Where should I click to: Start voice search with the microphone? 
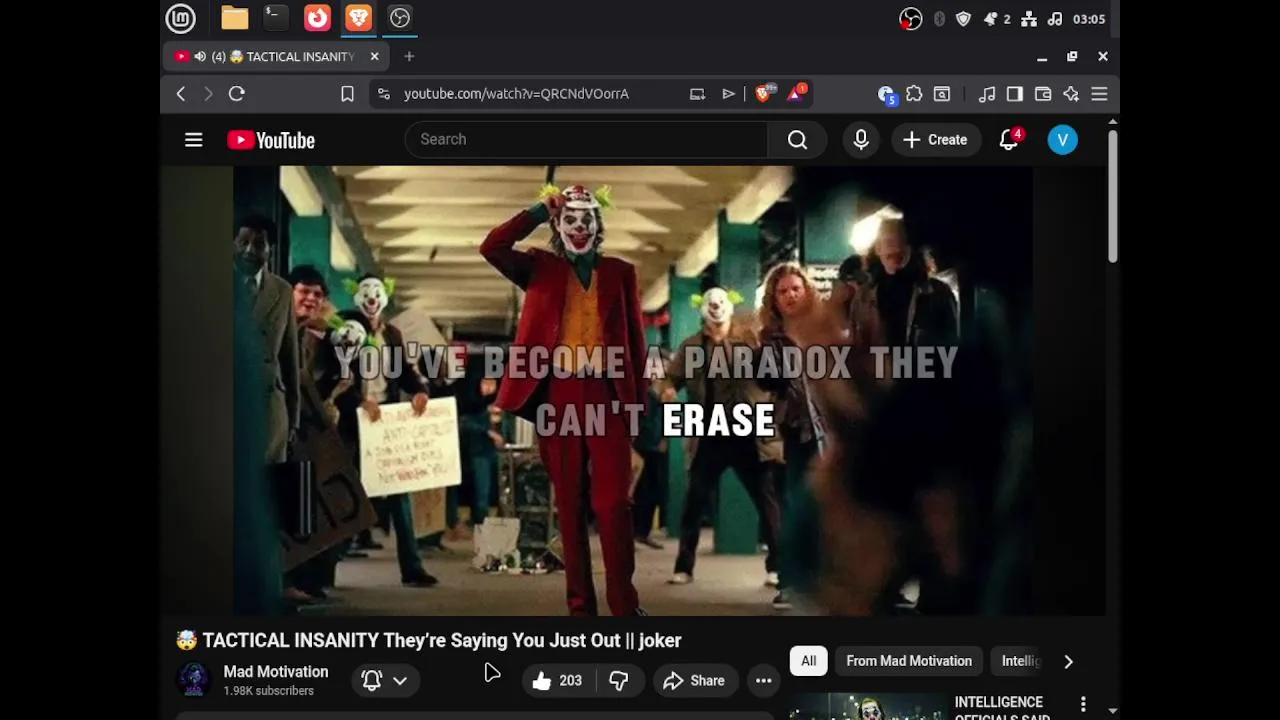[x=861, y=139]
